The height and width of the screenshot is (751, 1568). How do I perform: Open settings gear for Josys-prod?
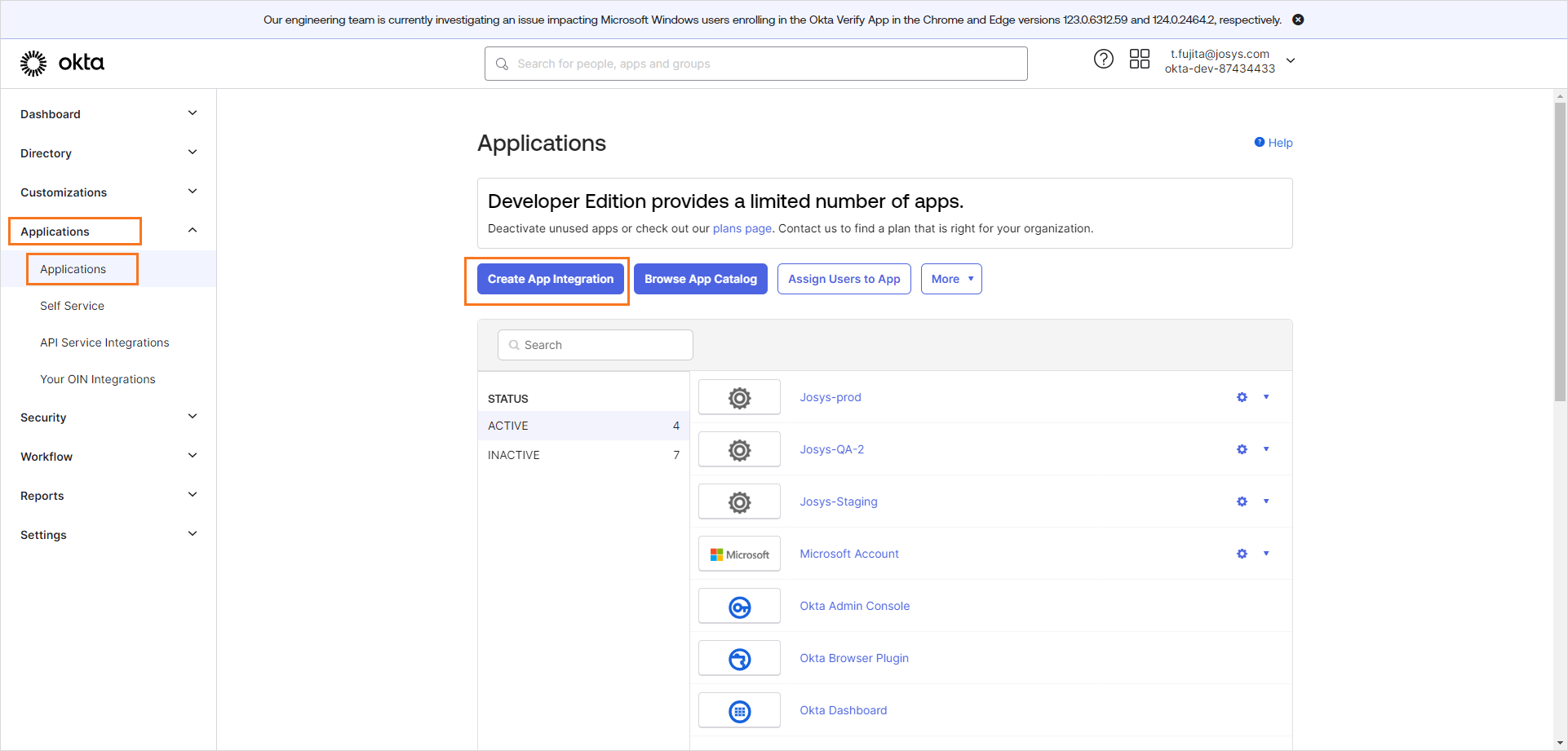coord(1242,397)
